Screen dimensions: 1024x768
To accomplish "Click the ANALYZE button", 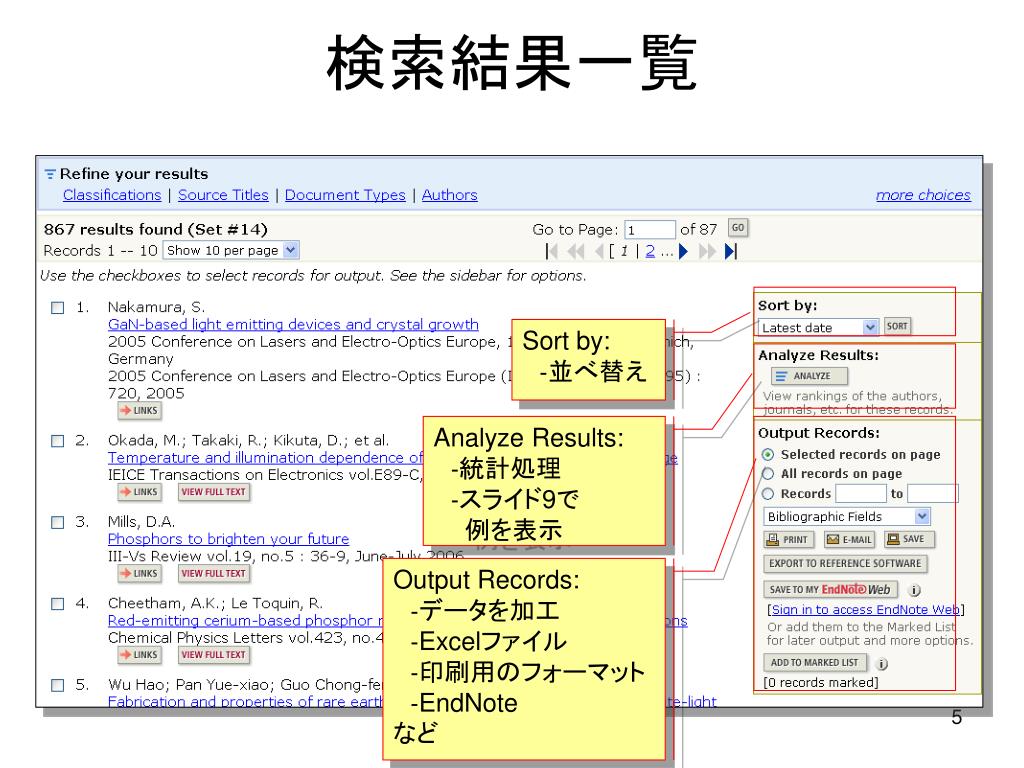I will coord(809,376).
